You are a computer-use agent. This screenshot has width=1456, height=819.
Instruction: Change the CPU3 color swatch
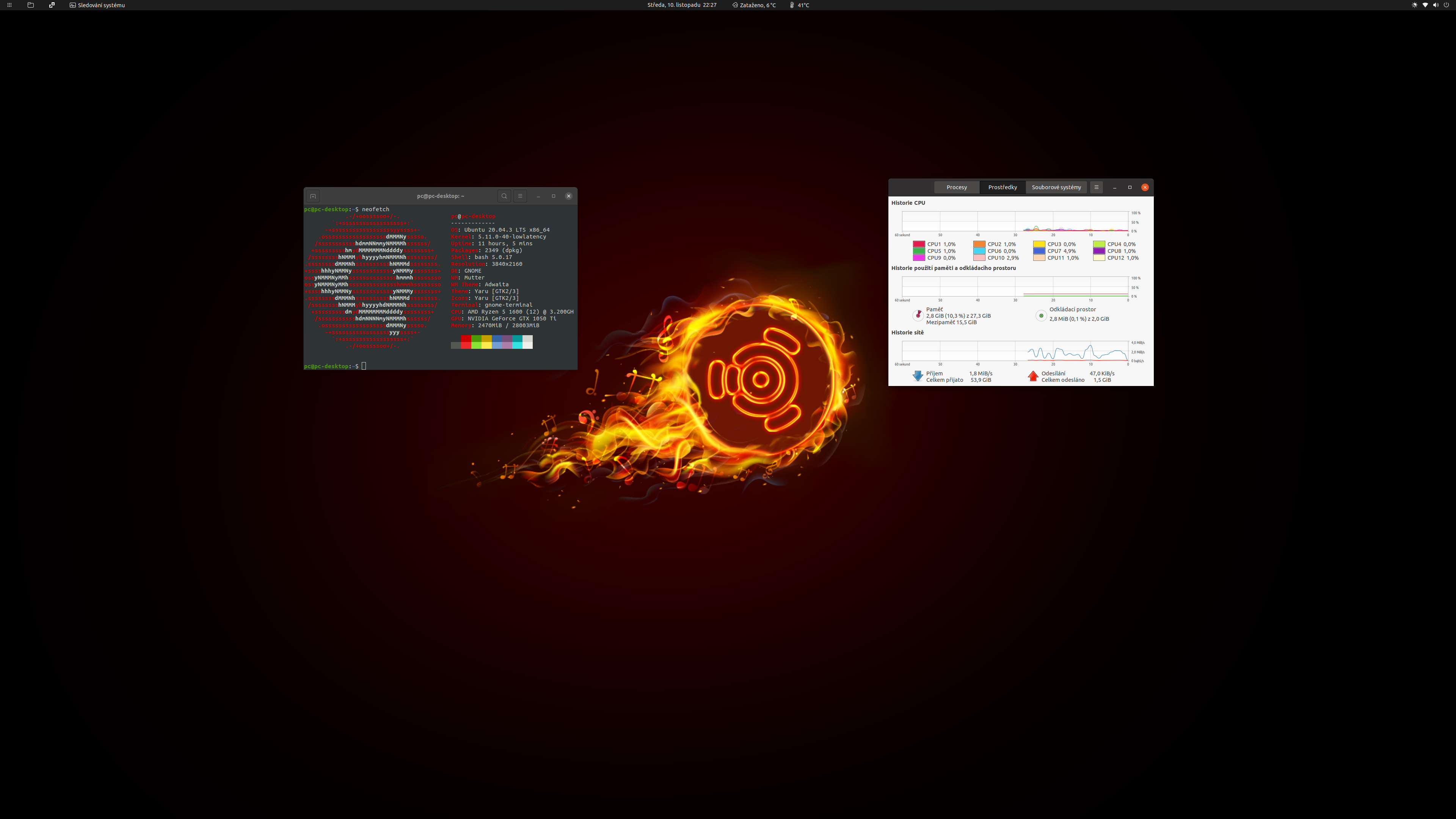point(1039,244)
